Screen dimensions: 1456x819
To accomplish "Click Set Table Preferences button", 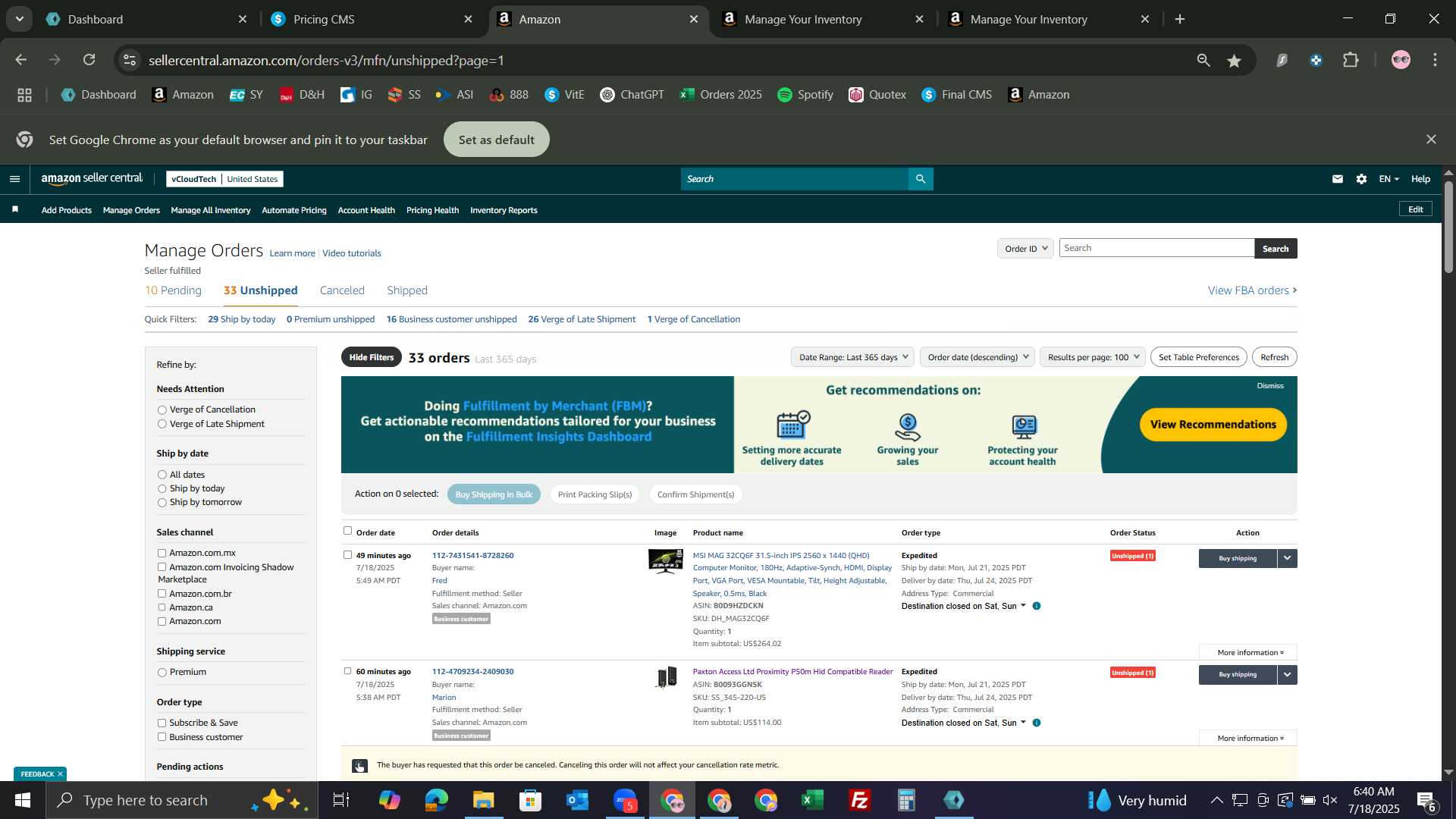I will pyautogui.click(x=1199, y=357).
